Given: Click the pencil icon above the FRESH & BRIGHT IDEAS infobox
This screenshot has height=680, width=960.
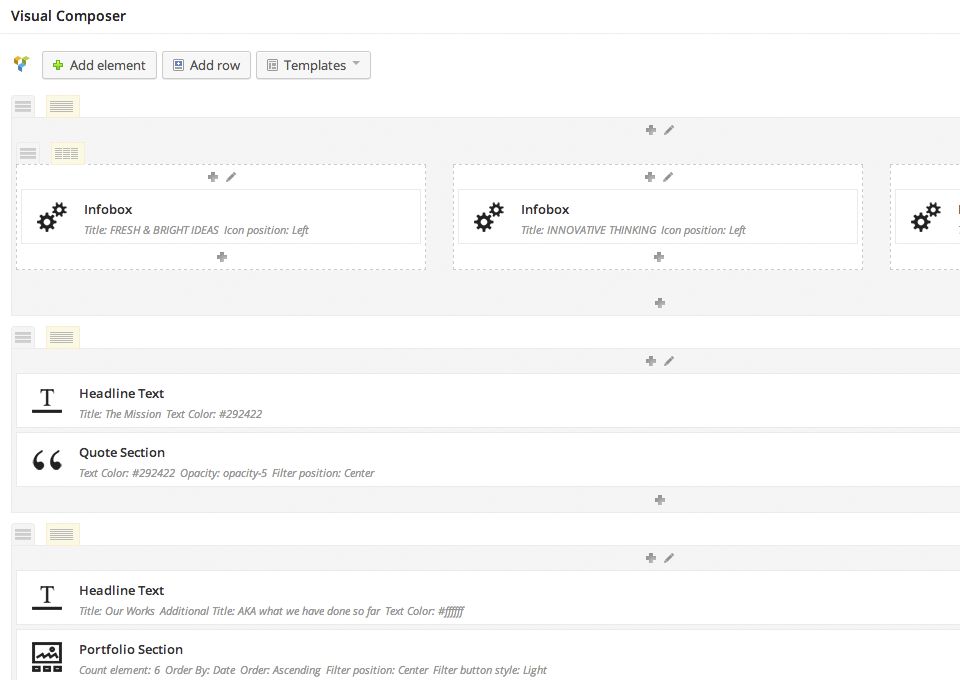Looking at the screenshot, I should [x=231, y=177].
